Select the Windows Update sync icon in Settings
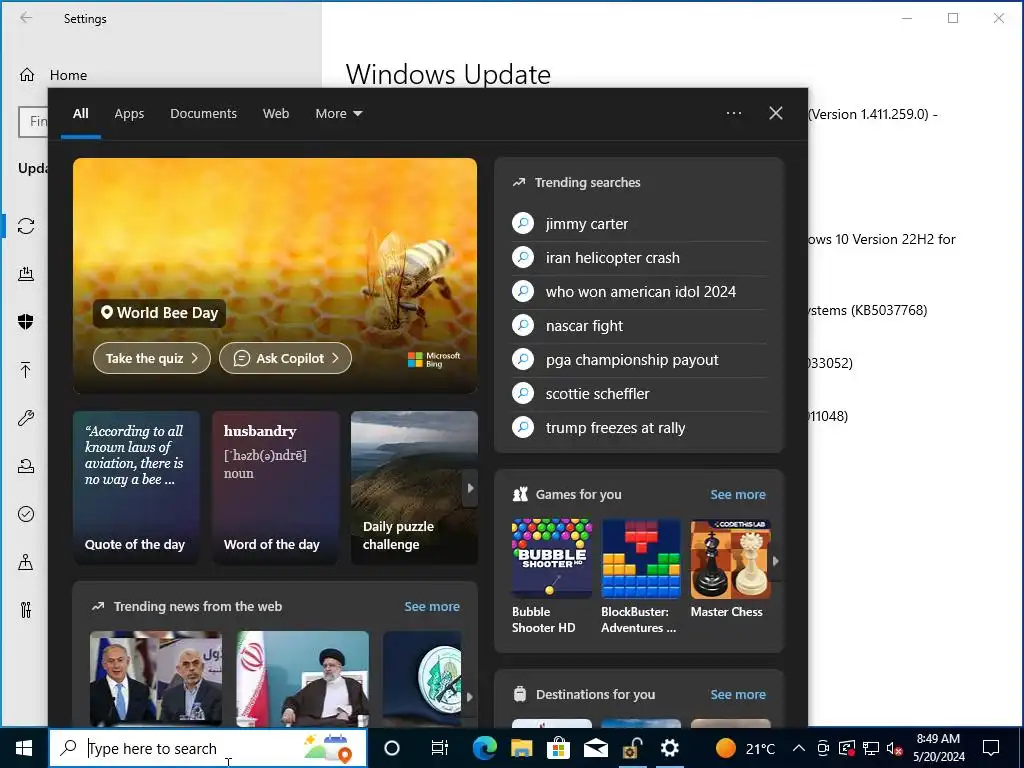This screenshot has width=1024, height=768. pyautogui.click(x=26, y=226)
